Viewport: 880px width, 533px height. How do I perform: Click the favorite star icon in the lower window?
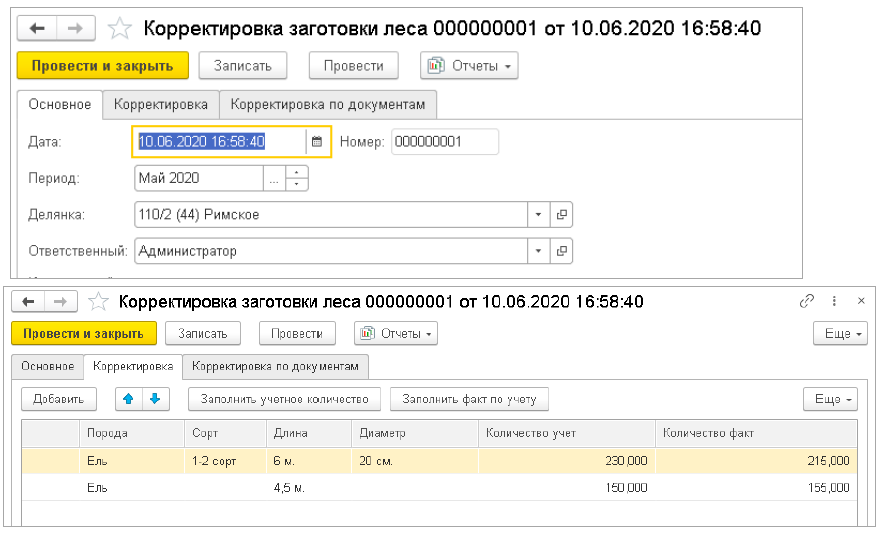(98, 301)
